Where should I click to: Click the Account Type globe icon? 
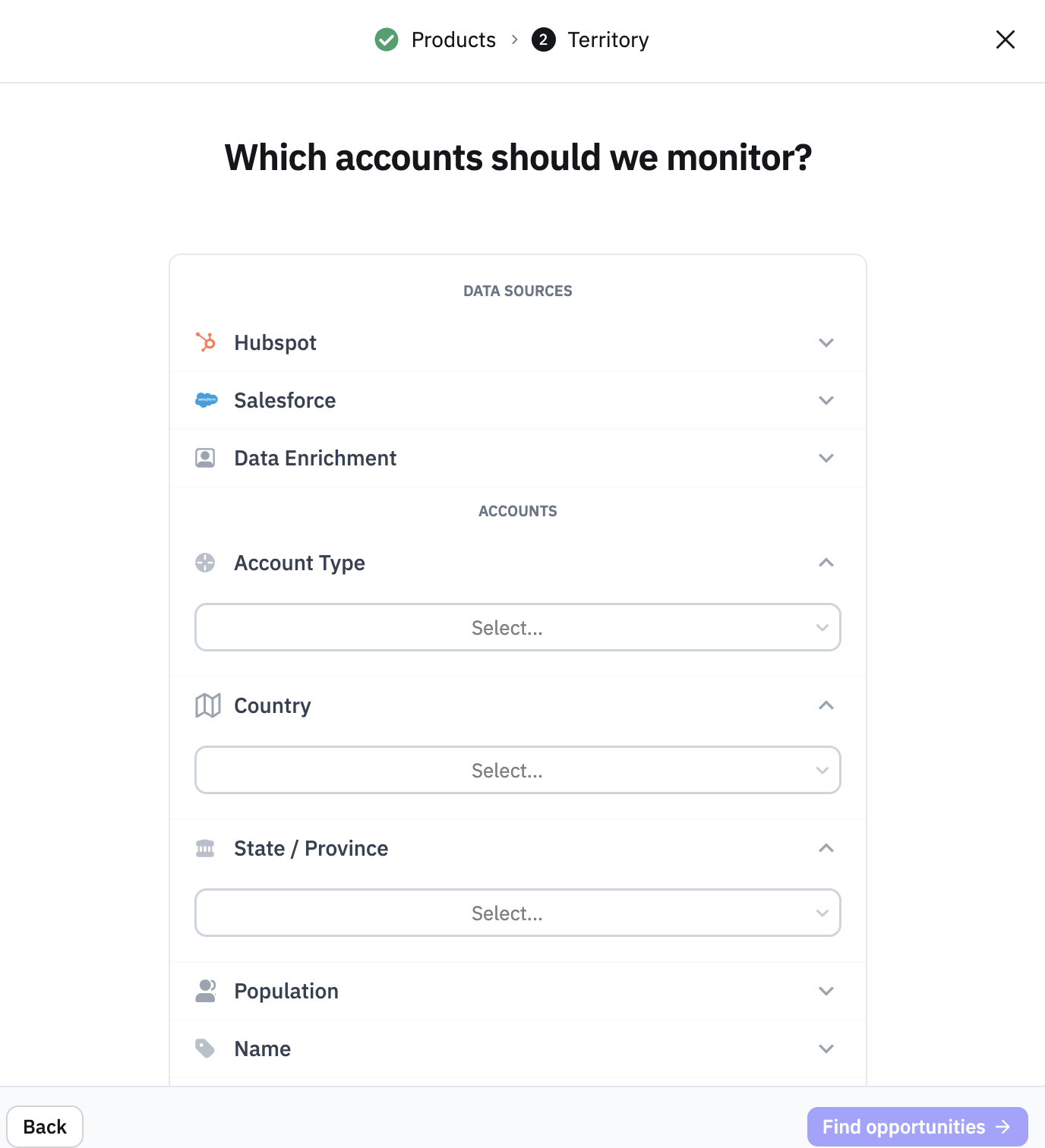205,563
